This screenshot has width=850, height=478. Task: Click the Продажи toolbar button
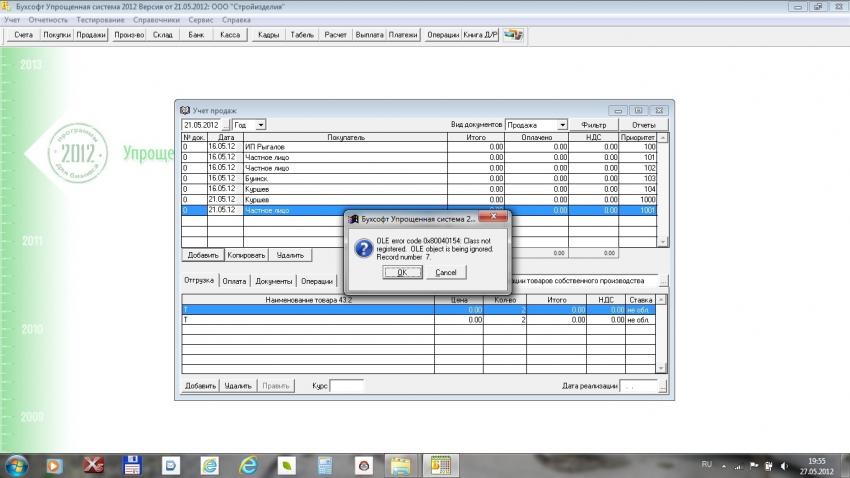coord(91,35)
